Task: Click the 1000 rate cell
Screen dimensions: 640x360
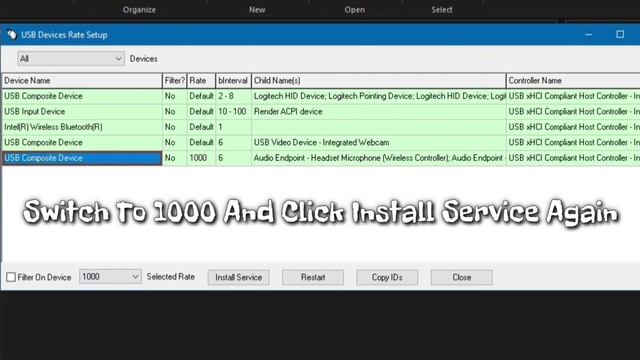Action: click(x=201, y=158)
